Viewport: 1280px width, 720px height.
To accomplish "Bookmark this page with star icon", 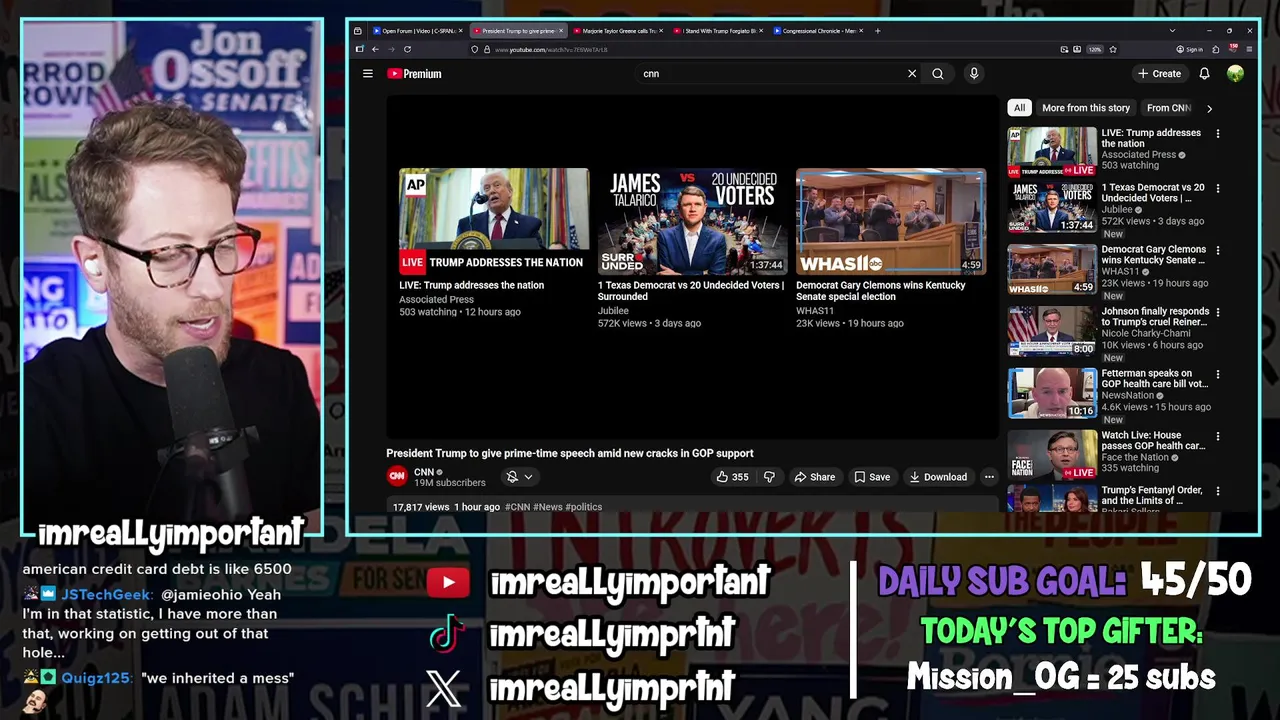I will point(1113,49).
